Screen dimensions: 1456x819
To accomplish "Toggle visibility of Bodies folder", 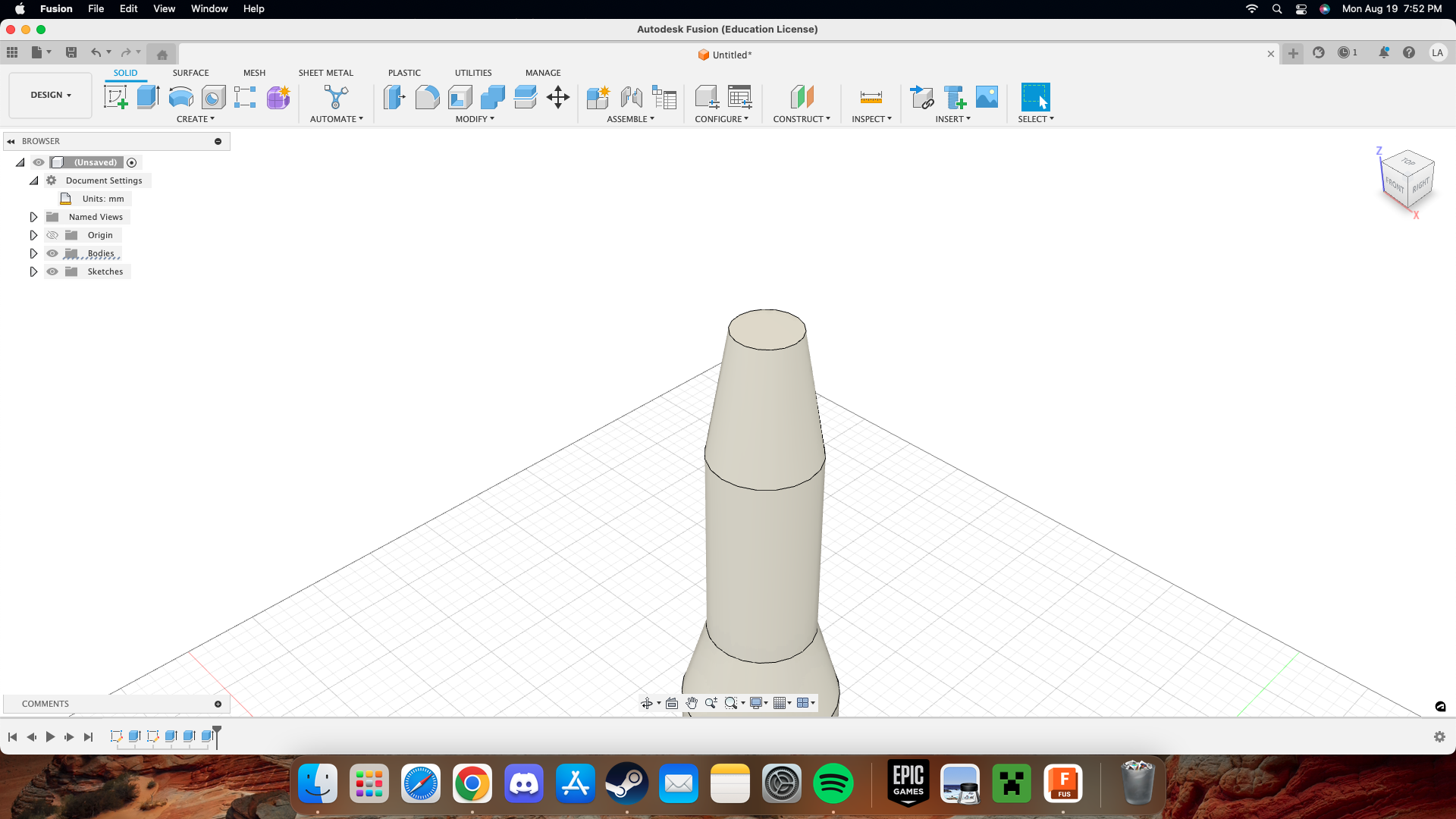I will click(53, 253).
